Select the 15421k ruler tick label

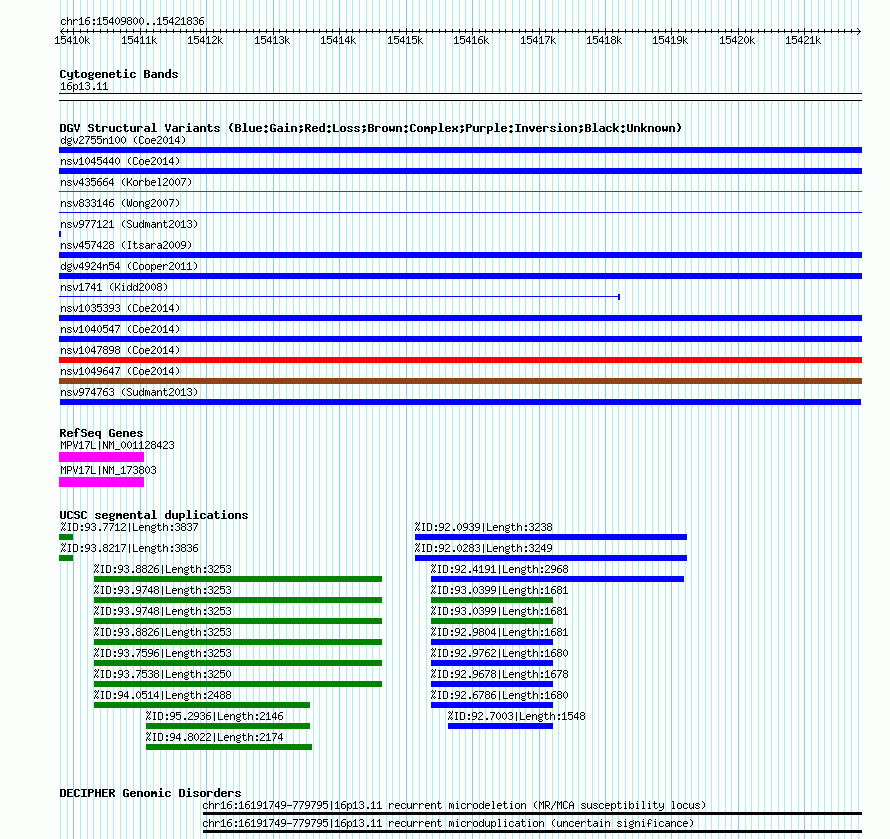(803, 40)
